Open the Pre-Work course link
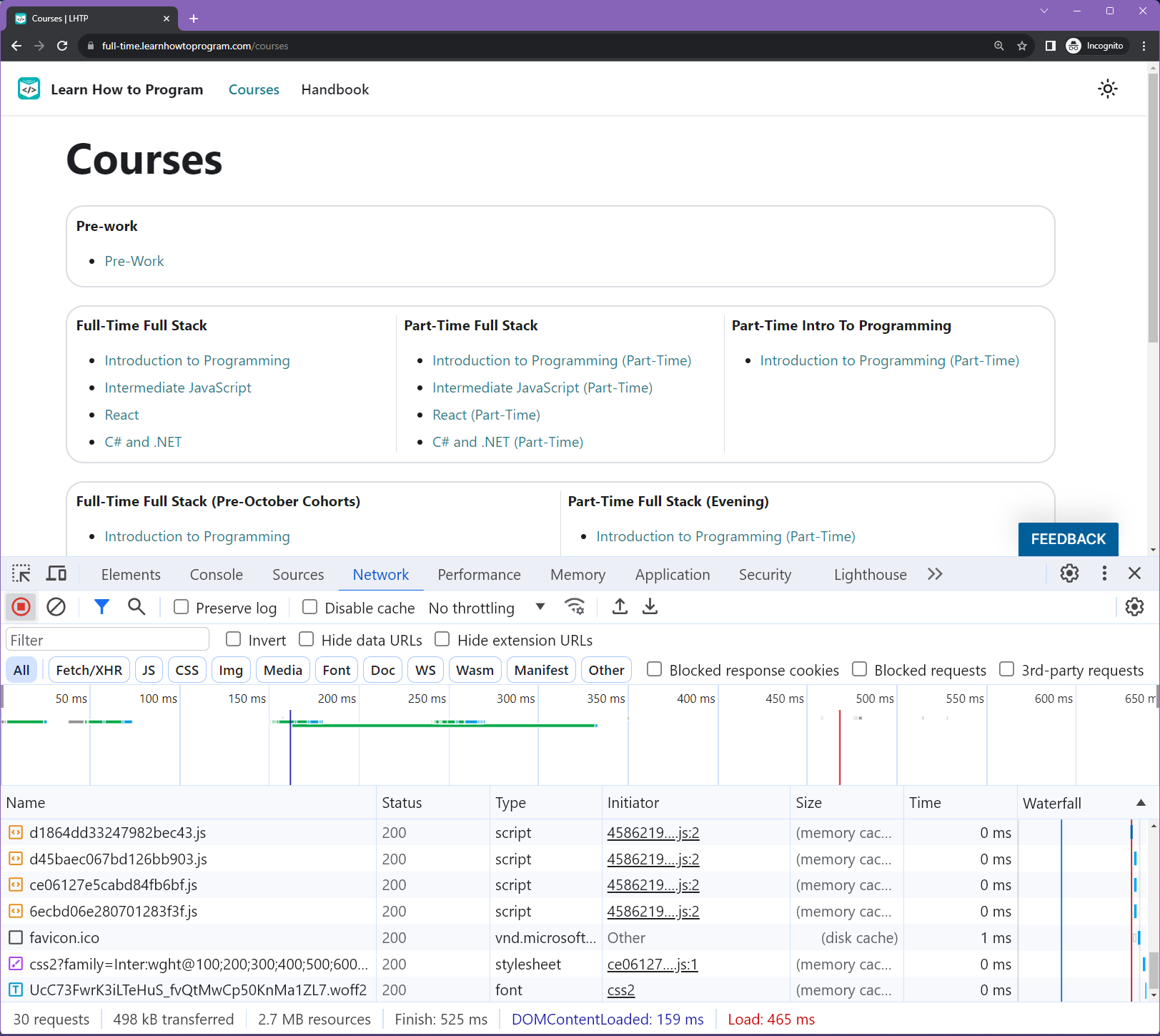1160x1036 pixels. (134, 261)
